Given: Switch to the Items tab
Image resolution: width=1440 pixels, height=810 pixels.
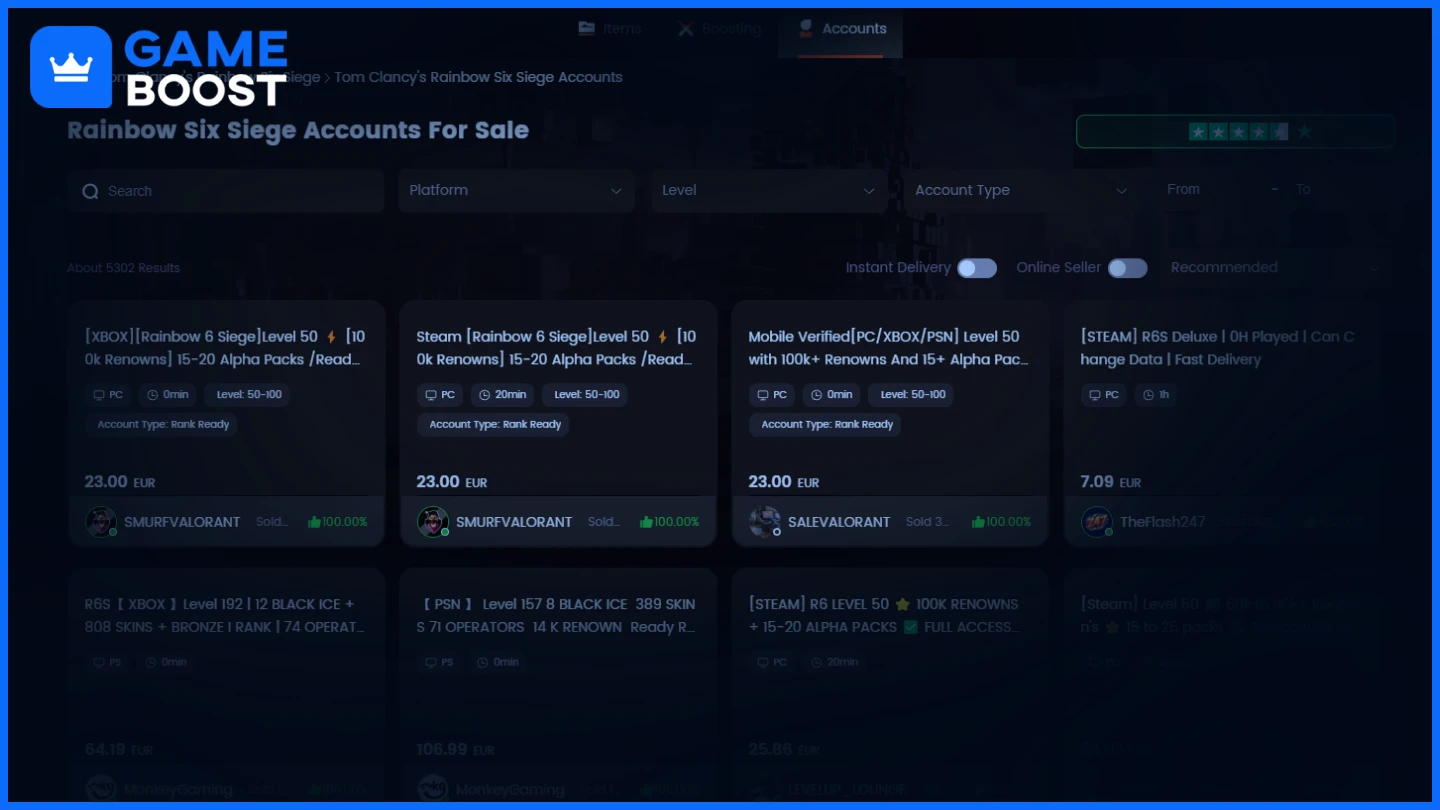Looking at the screenshot, I should pyautogui.click(x=610, y=29).
